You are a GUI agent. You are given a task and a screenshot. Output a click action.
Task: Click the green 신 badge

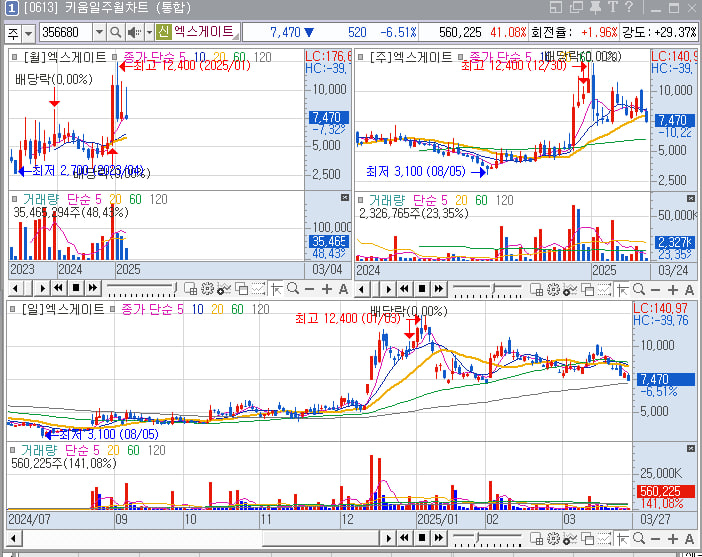point(163,32)
